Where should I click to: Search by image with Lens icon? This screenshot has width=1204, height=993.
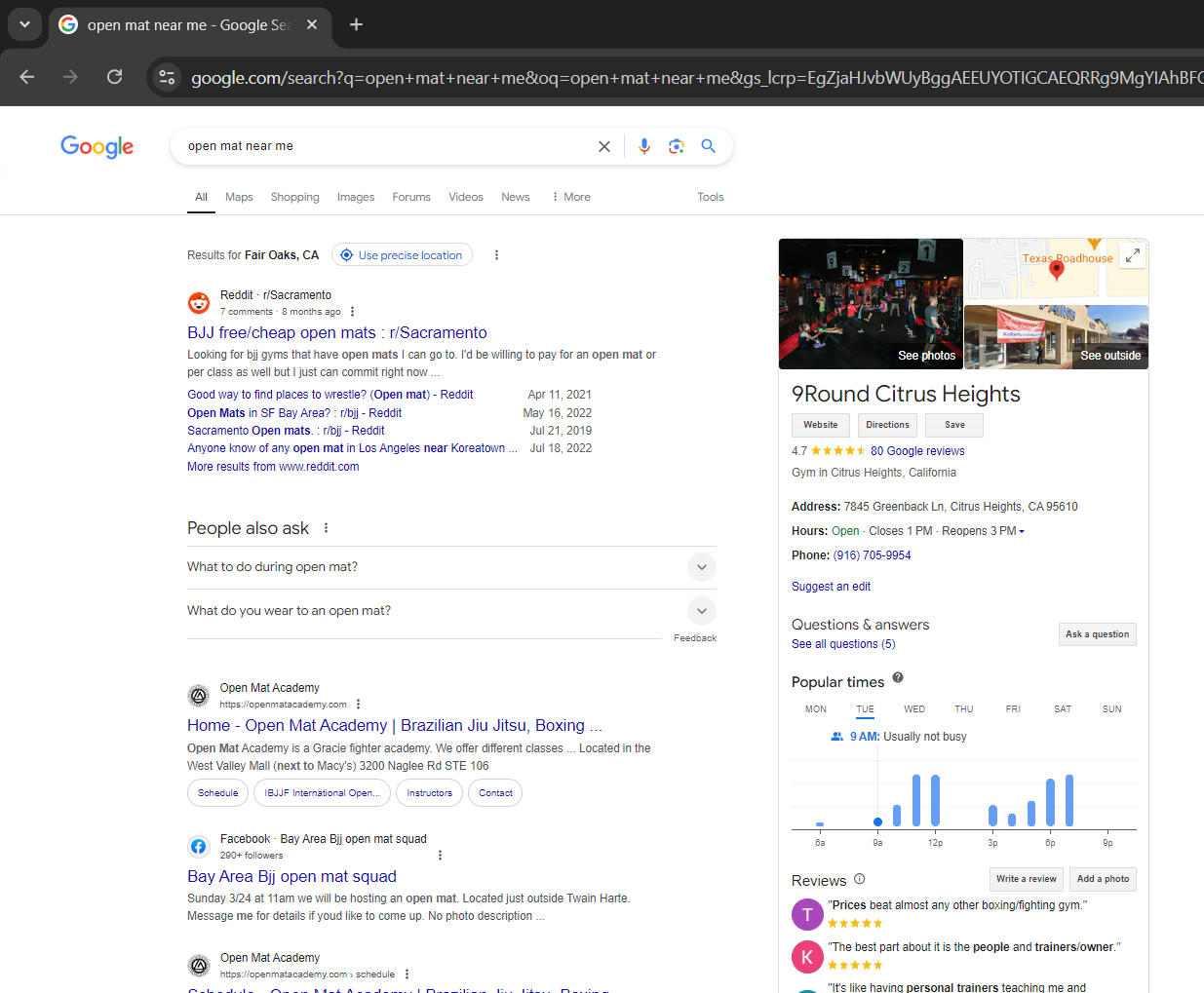[x=677, y=146]
